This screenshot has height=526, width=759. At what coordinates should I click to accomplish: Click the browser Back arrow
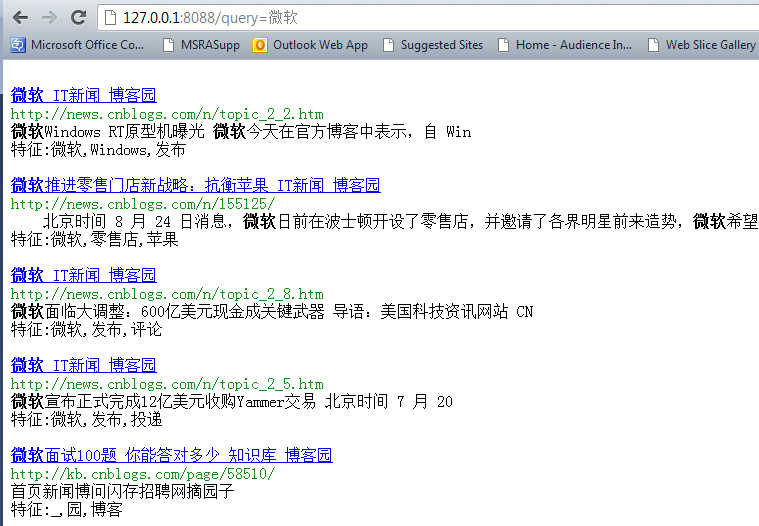click(x=20, y=18)
